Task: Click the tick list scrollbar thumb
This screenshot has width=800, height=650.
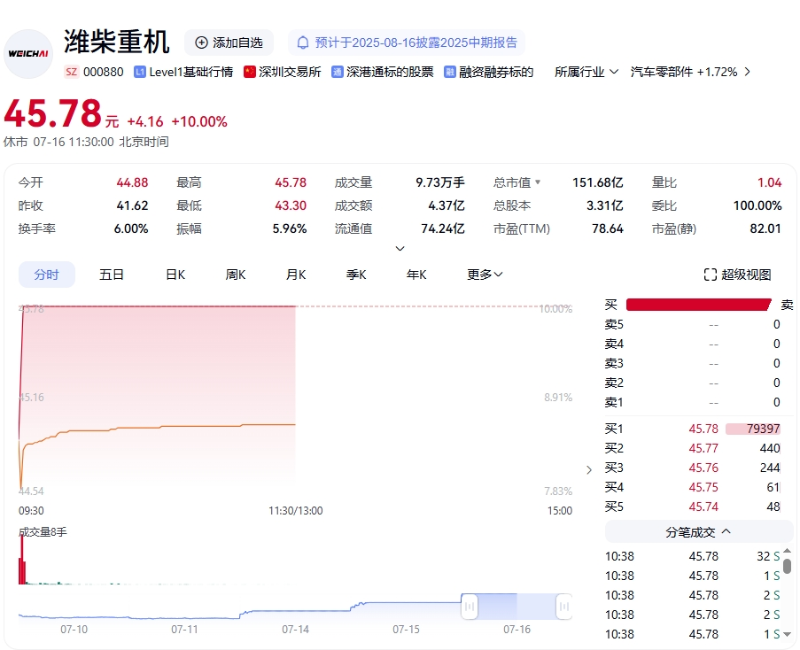Action: click(787, 566)
